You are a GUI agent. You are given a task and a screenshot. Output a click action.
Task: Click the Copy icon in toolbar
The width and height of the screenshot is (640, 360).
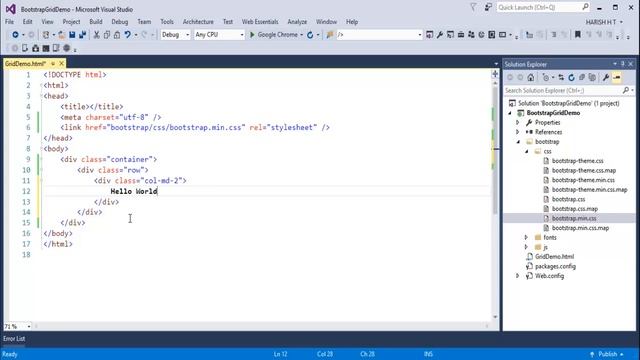[107, 35]
